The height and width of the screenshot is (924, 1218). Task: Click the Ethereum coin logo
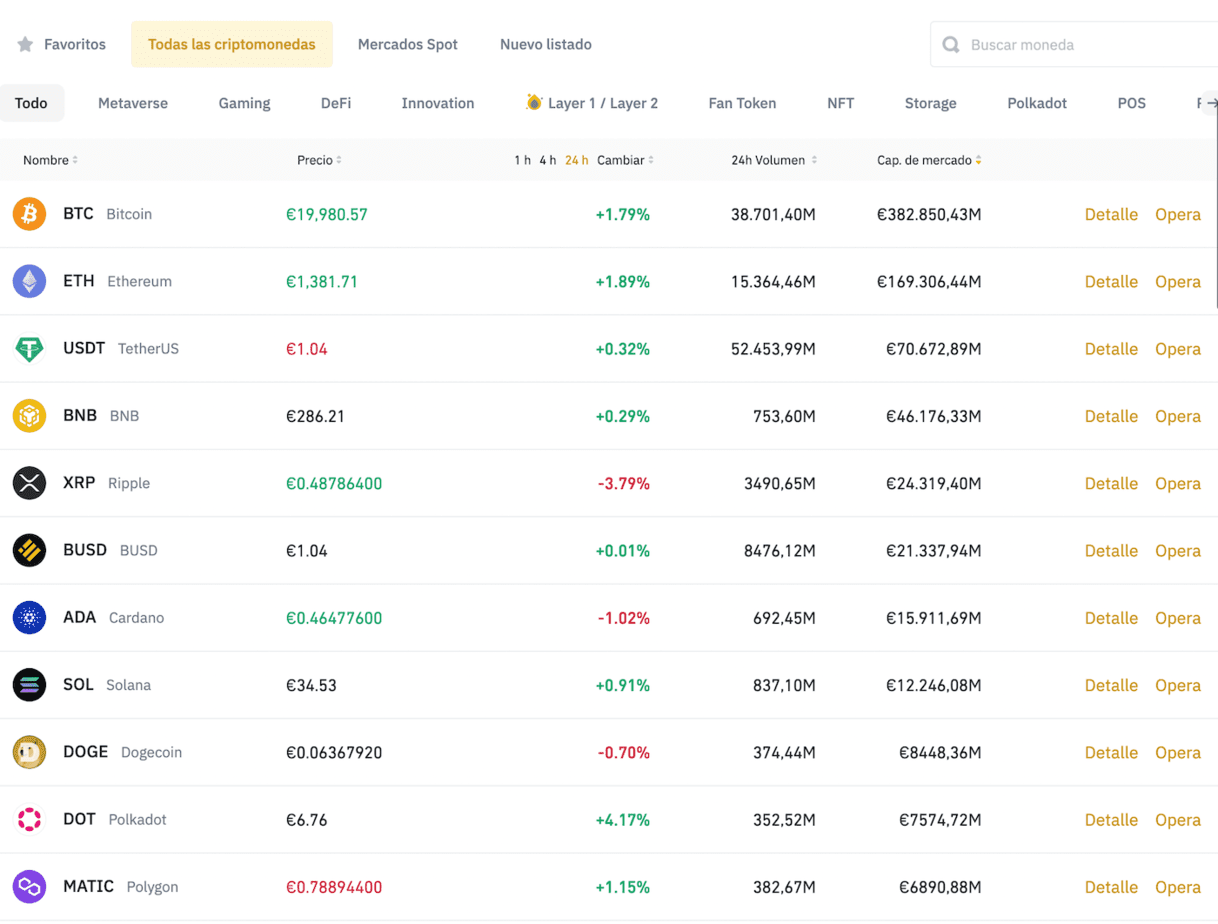coord(29,281)
